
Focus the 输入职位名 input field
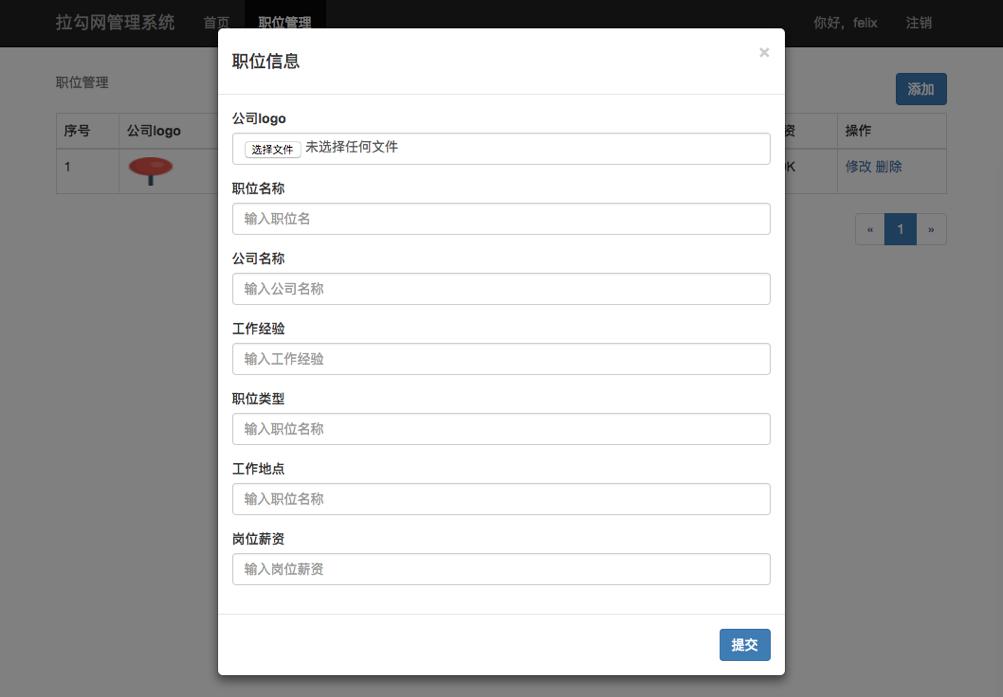[500, 218]
